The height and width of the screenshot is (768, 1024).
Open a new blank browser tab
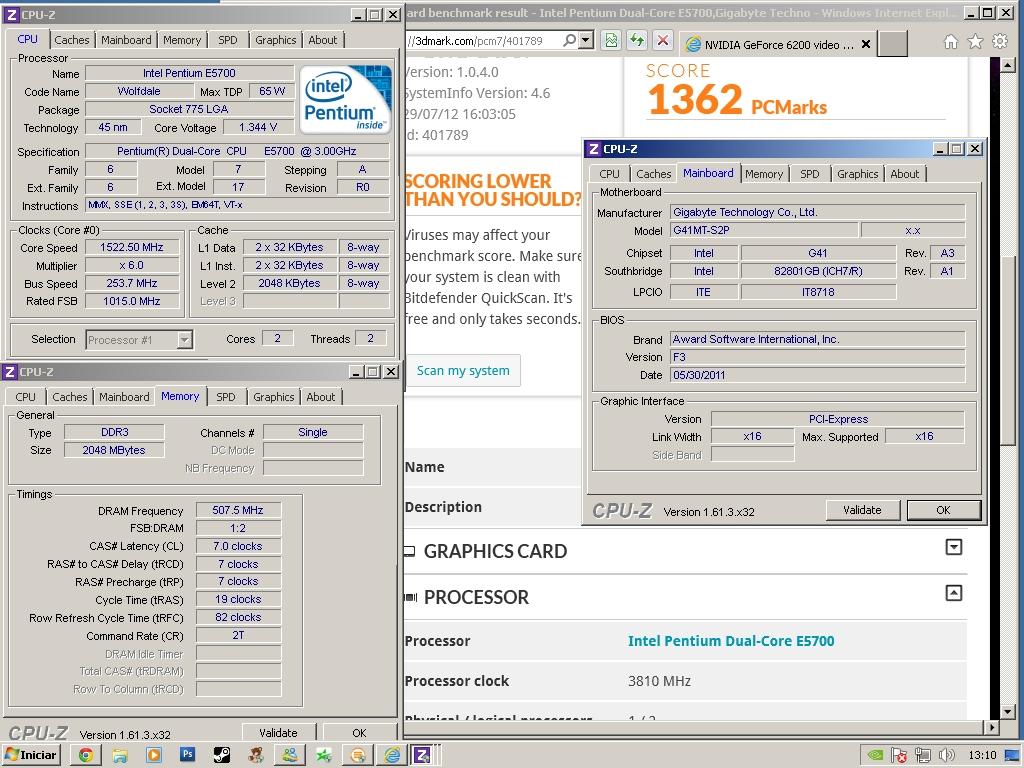(893, 44)
